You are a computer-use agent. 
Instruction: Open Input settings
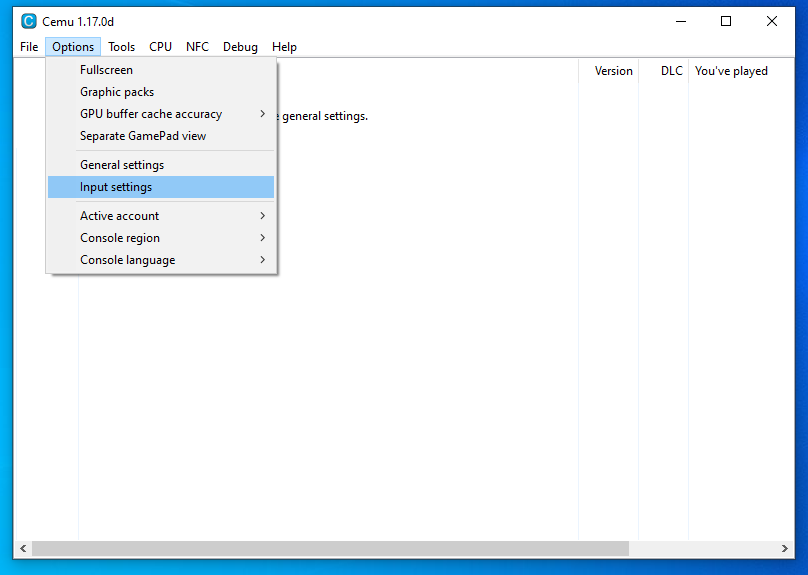click(x=161, y=187)
